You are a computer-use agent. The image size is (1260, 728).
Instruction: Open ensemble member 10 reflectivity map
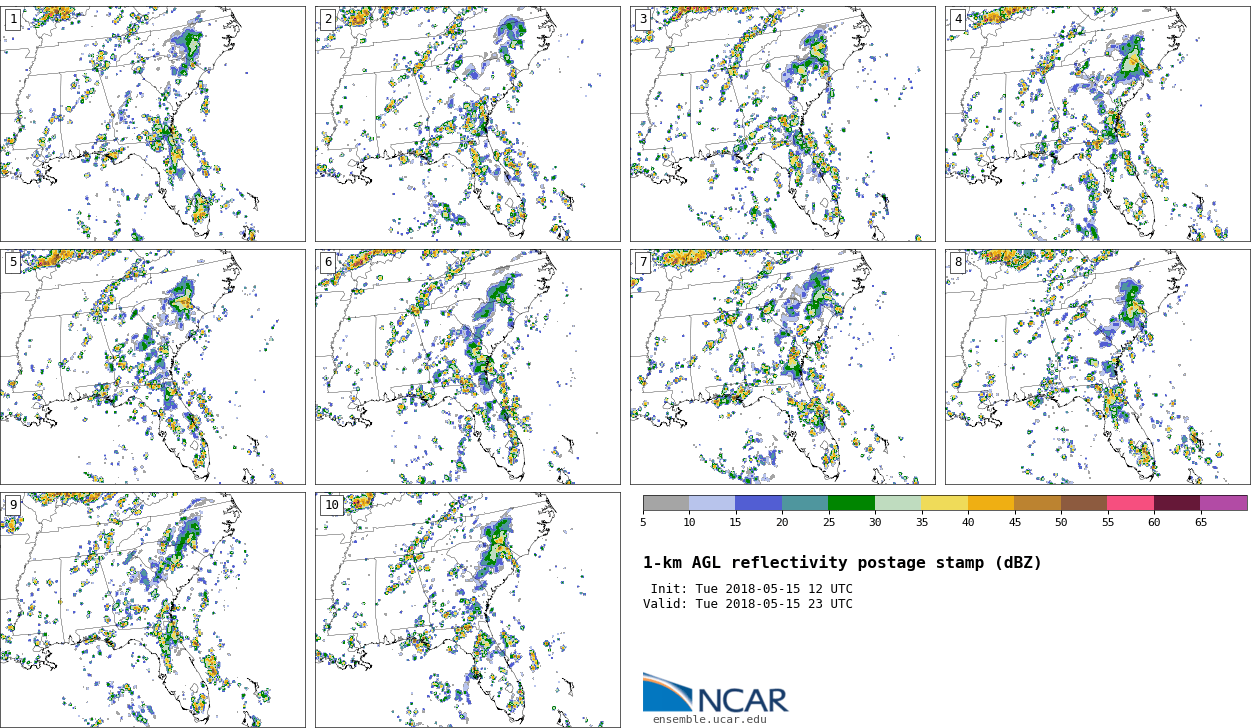467,609
